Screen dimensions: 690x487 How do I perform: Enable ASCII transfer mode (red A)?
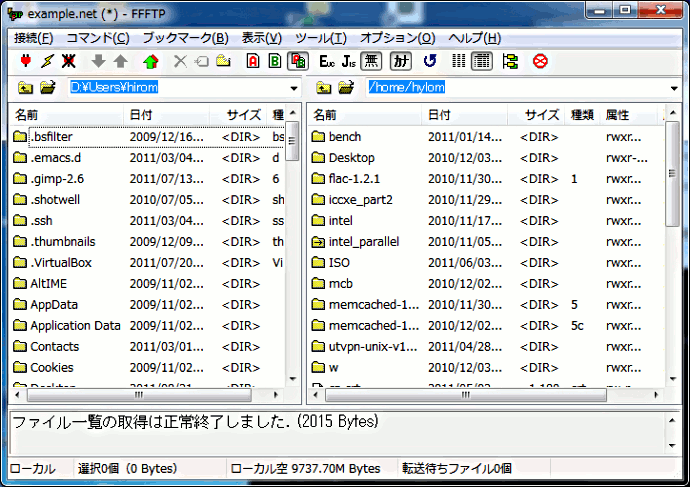(252, 62)
